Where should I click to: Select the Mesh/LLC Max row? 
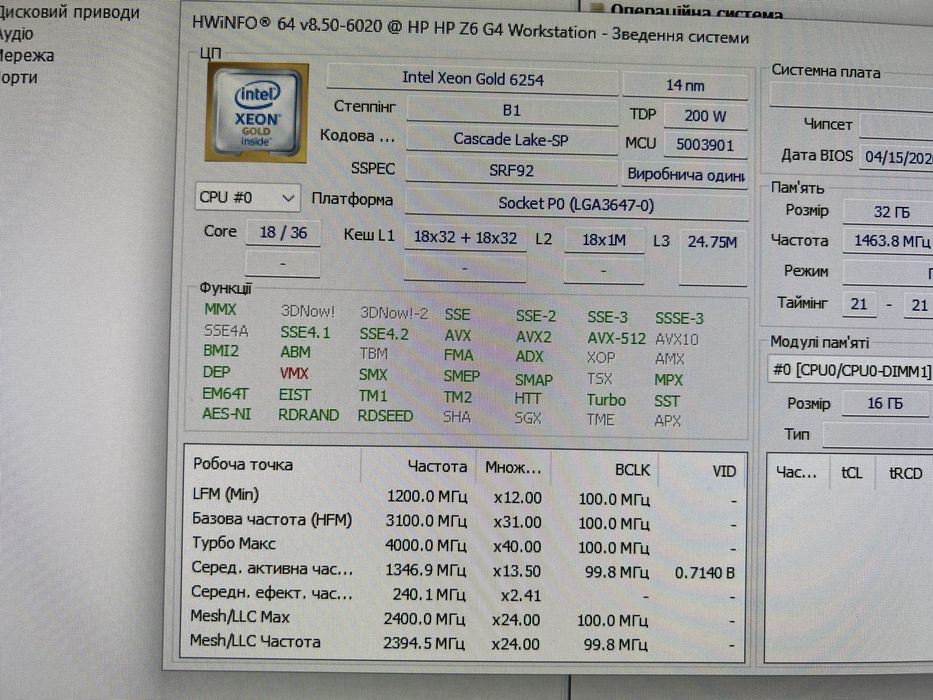click(463, 618)
